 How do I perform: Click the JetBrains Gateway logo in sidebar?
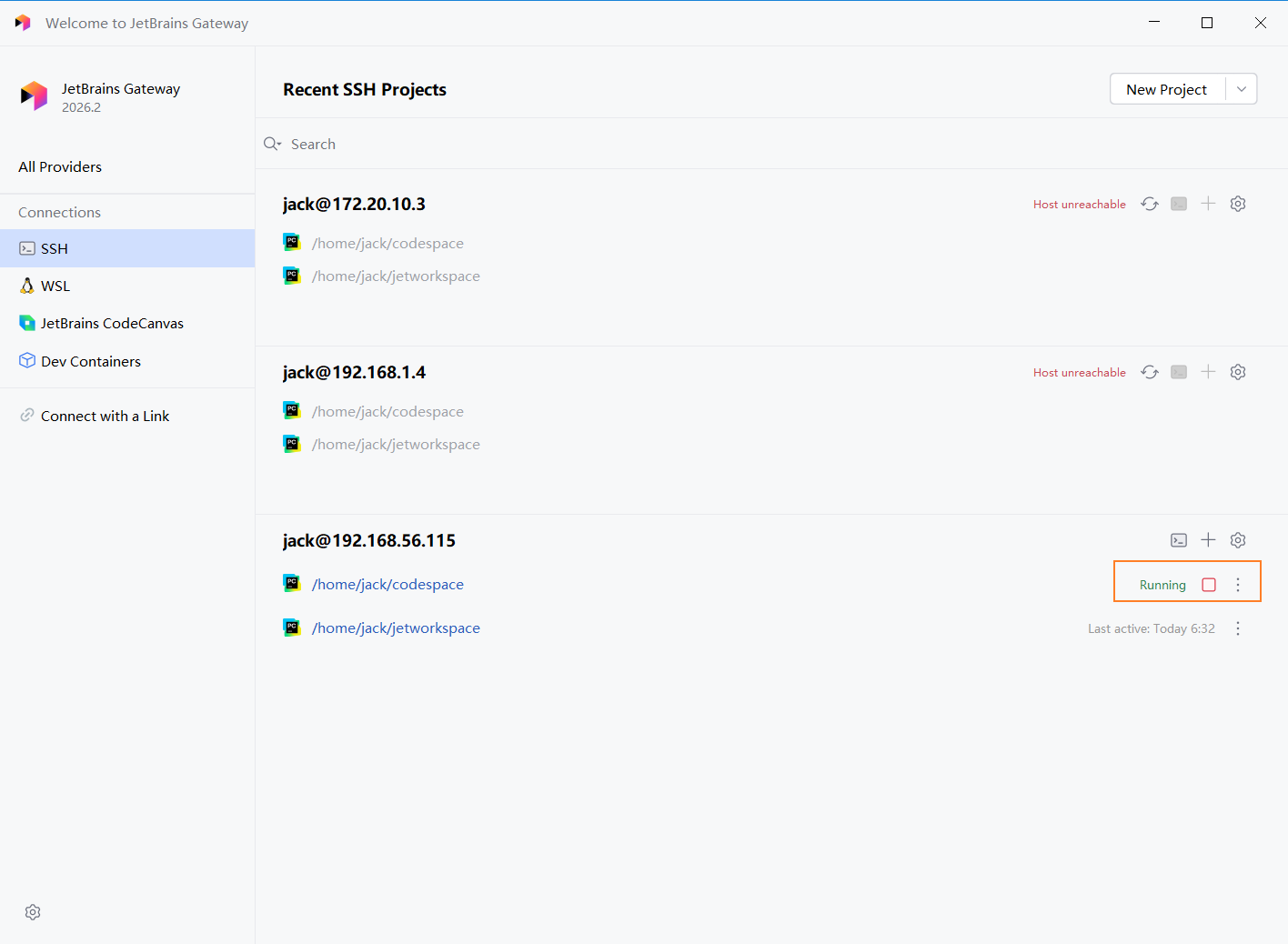pos(34,95)
